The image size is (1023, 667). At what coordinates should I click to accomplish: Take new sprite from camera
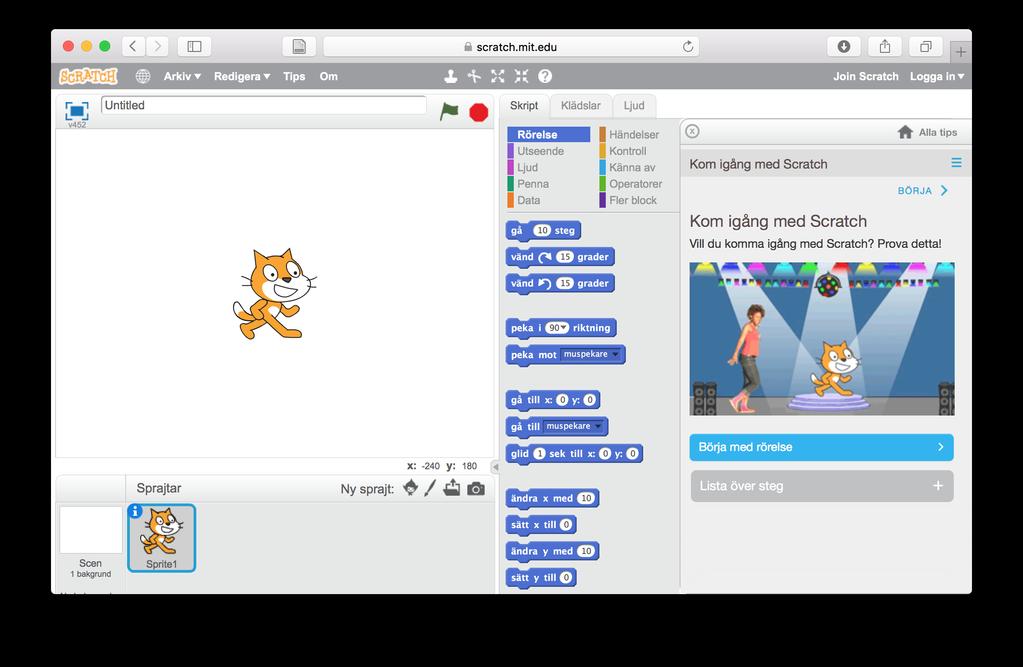[476, 488]
